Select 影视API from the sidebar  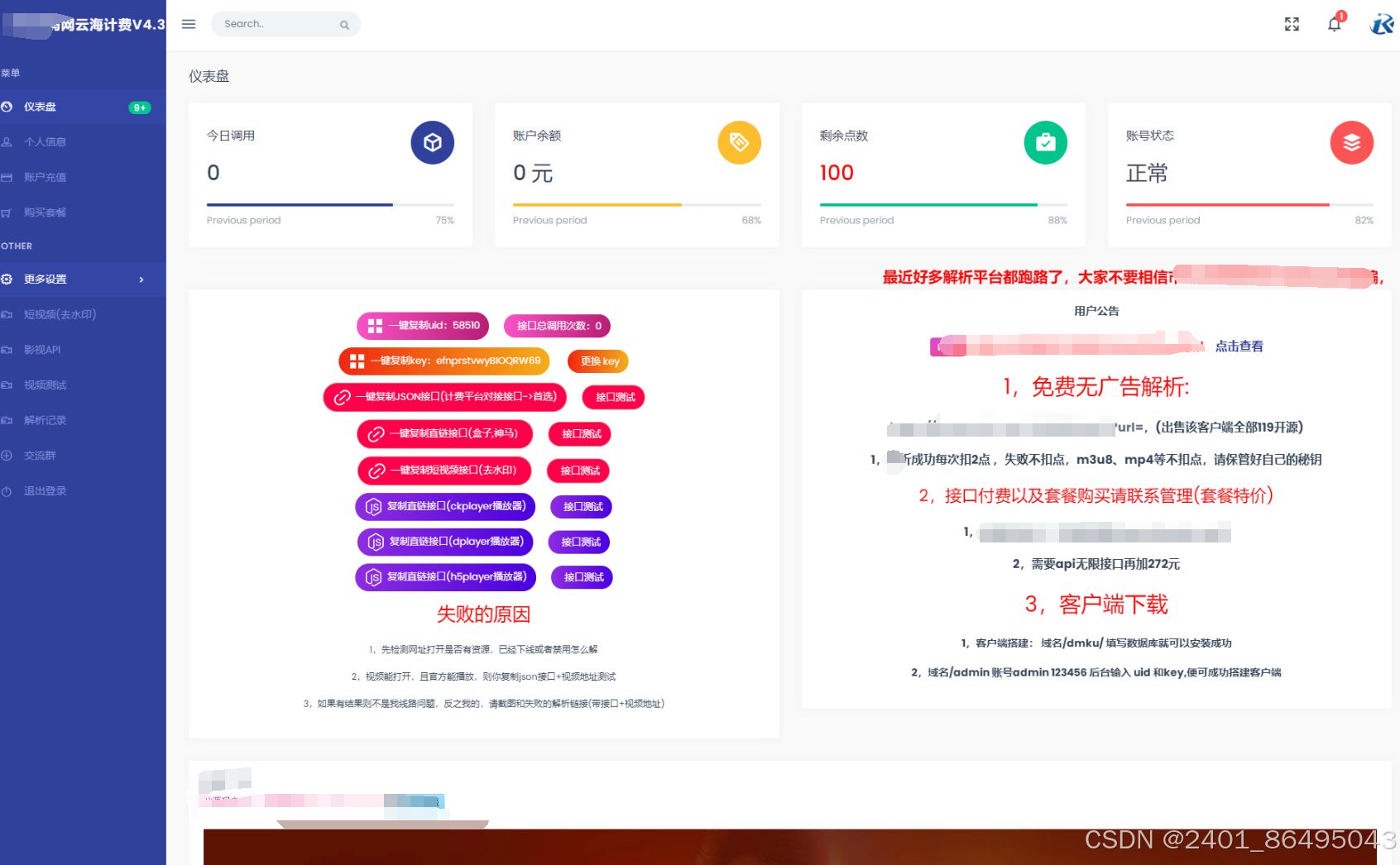[41, 349]
